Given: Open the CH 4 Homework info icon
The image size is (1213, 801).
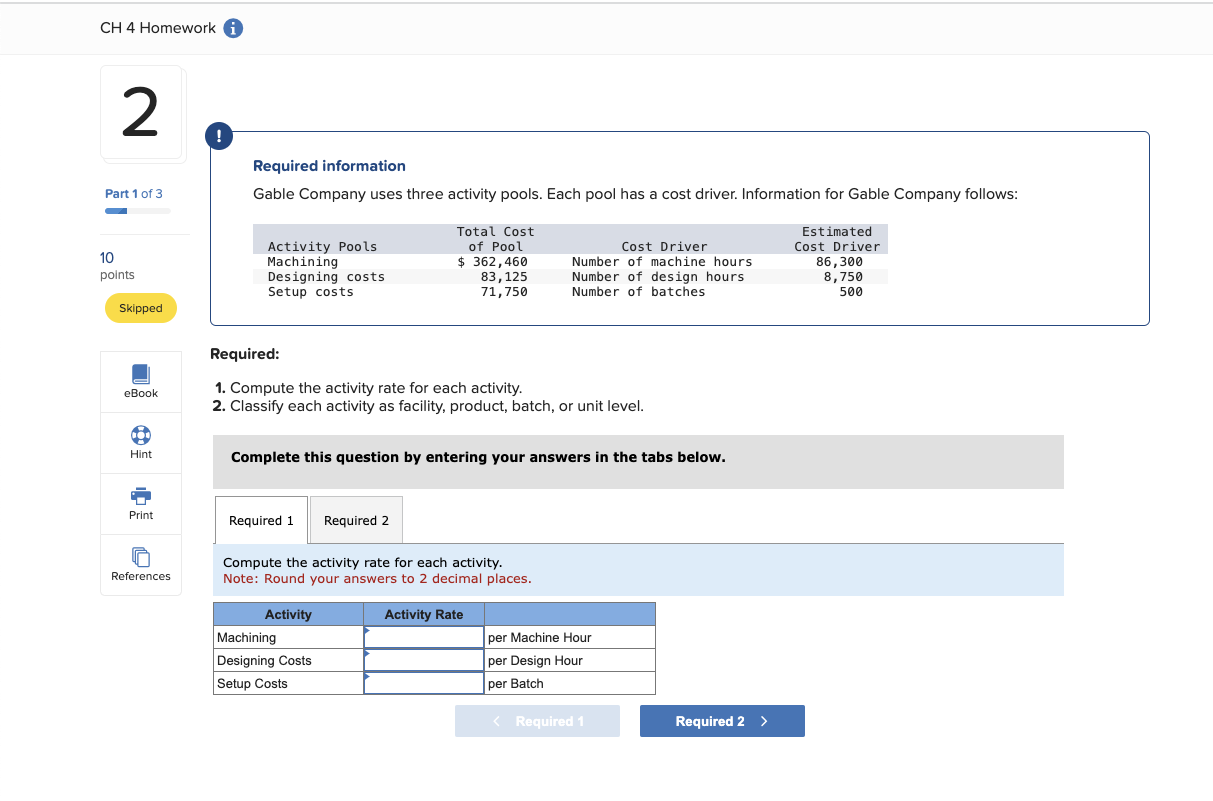Looking at the screenshot, I should point(232,28).
